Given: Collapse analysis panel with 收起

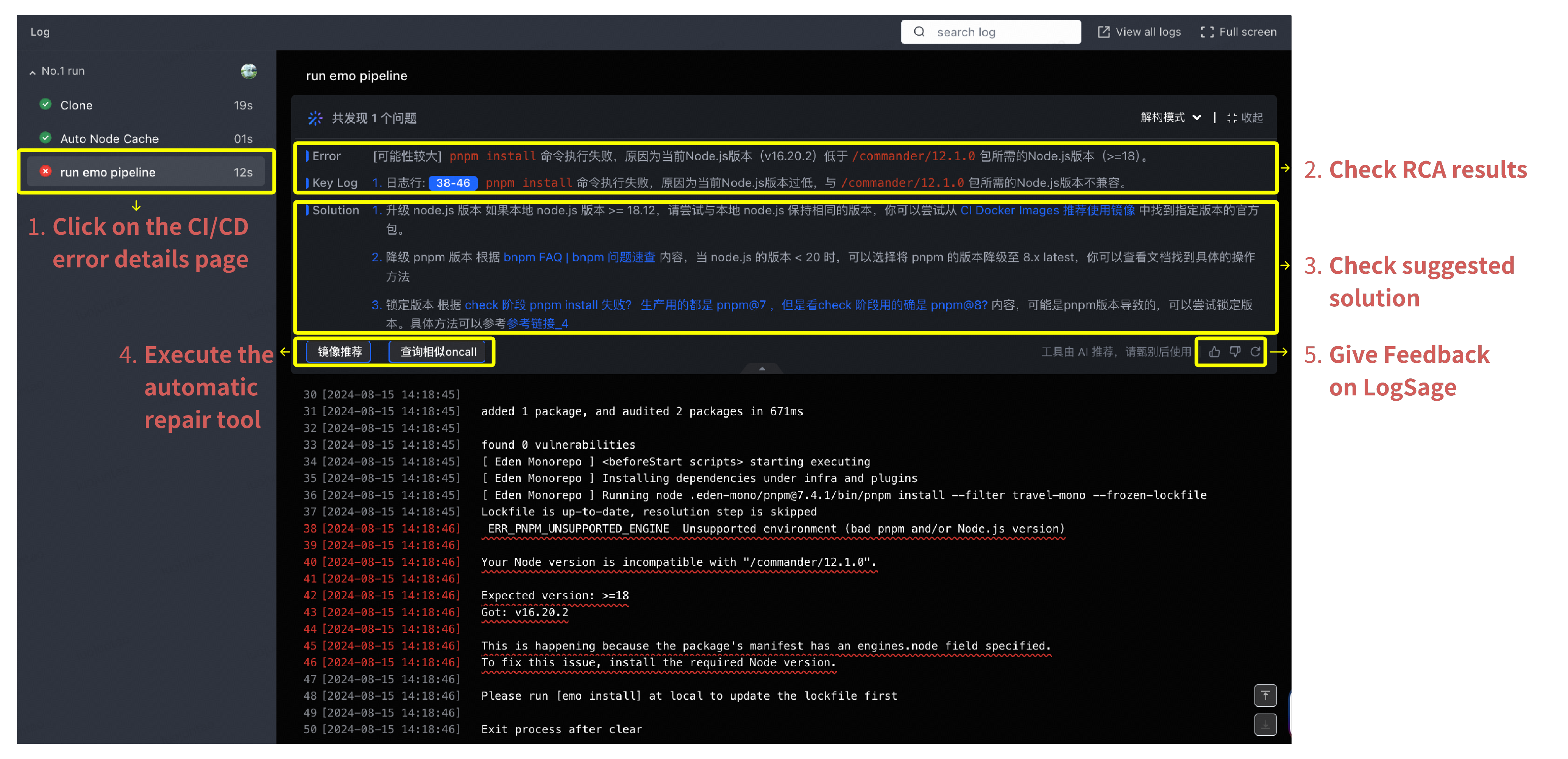Looking at the screenshot, I should [1245, 118].
